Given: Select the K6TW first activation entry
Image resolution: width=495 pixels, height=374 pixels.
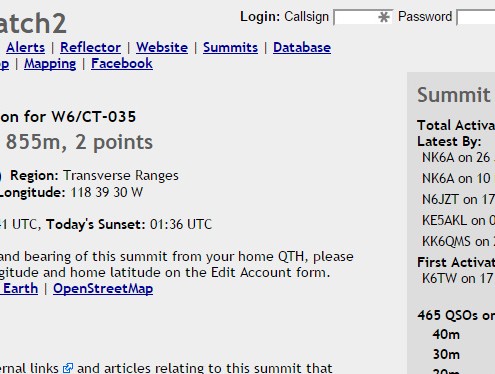Looking at the screenshot, I should 458,278.
